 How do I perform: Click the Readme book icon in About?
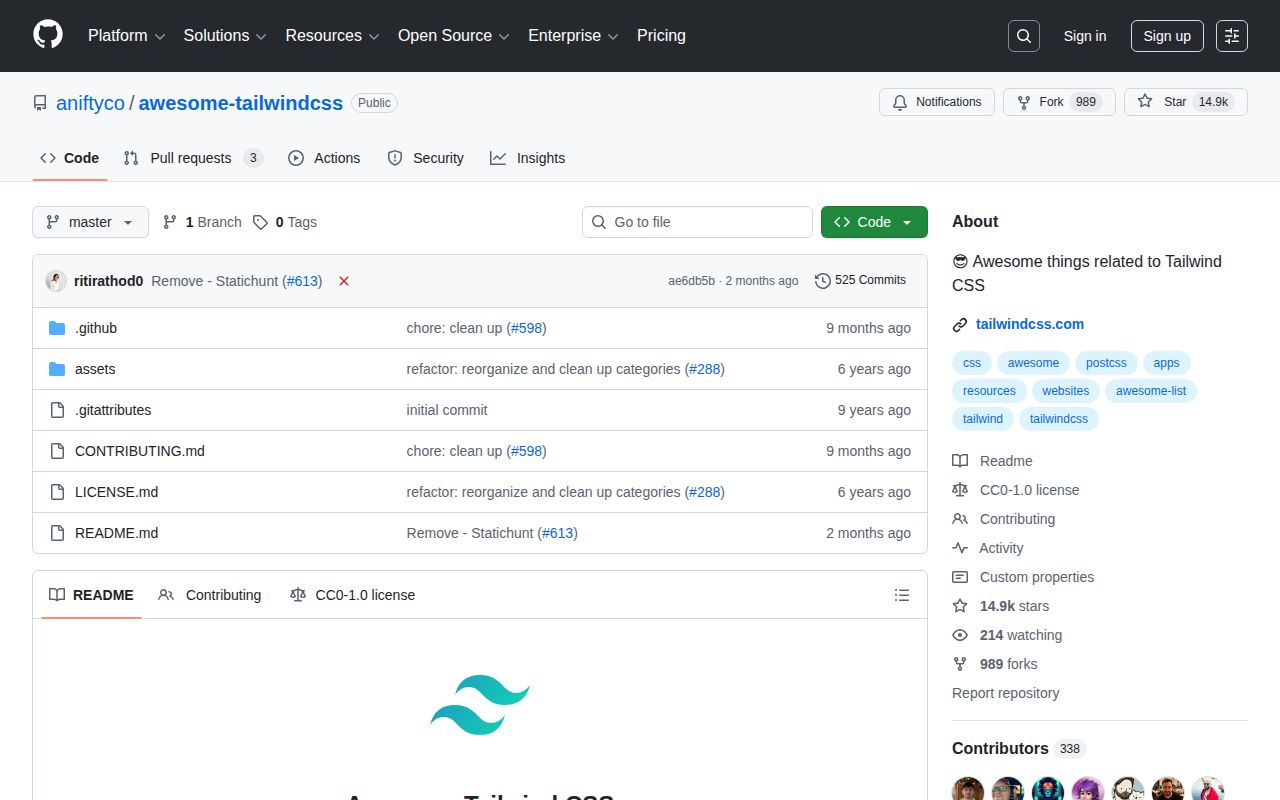(960, 460)
